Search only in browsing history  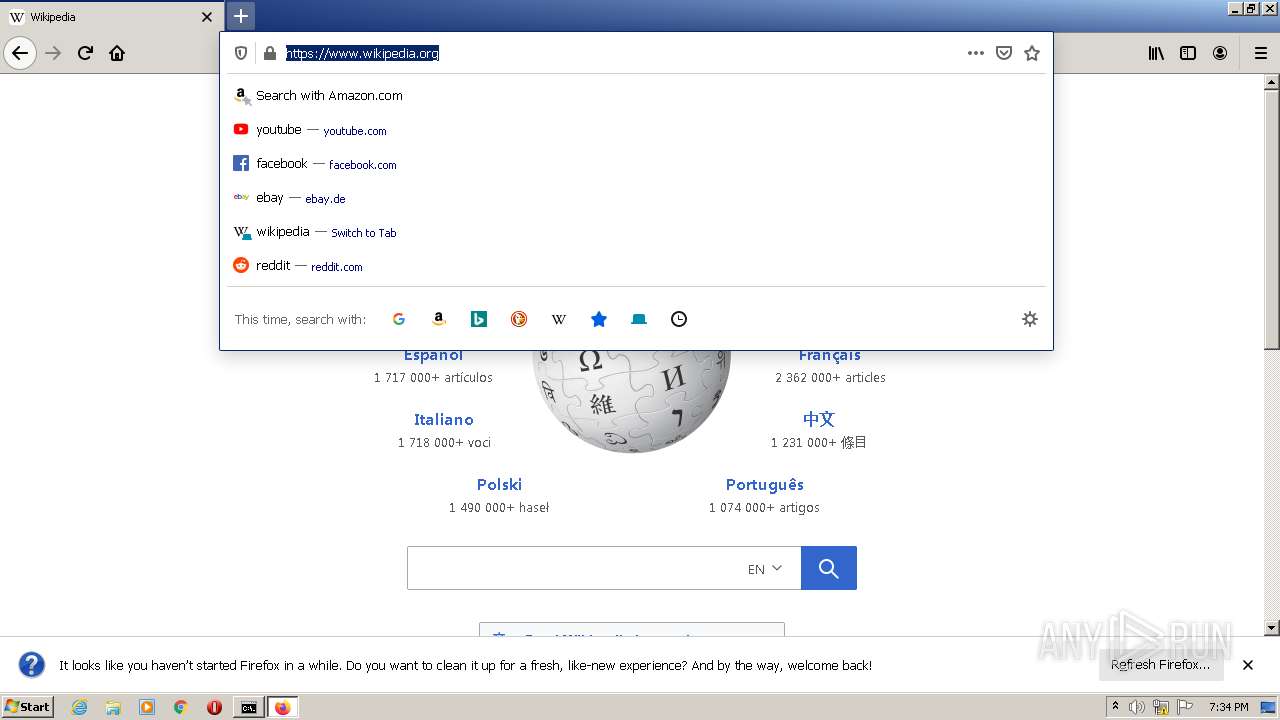pos(679,319)
